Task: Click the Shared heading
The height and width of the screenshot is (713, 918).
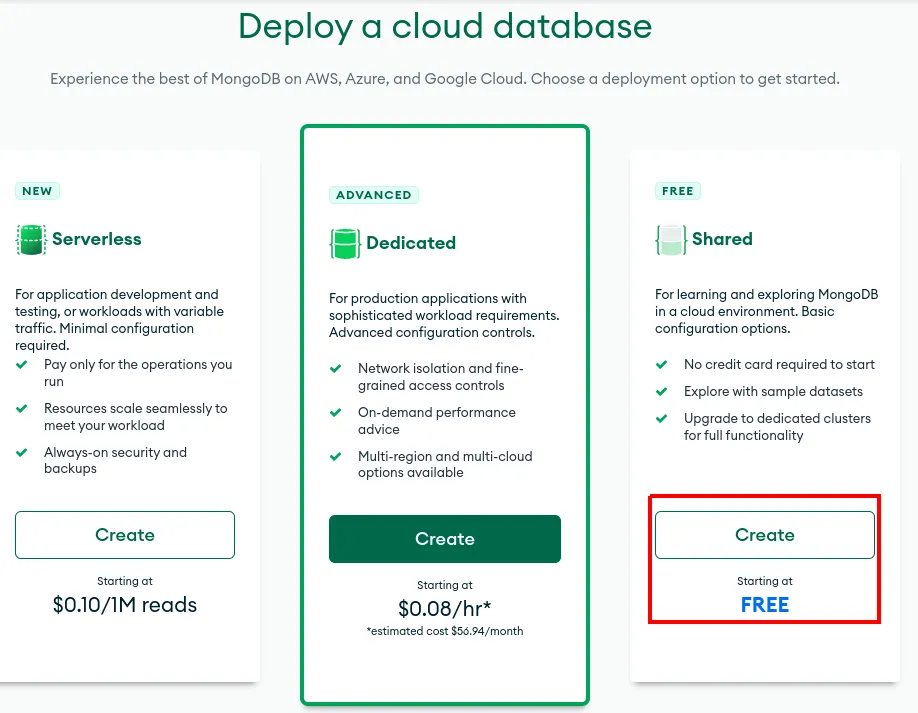Action: coord(722,239)
